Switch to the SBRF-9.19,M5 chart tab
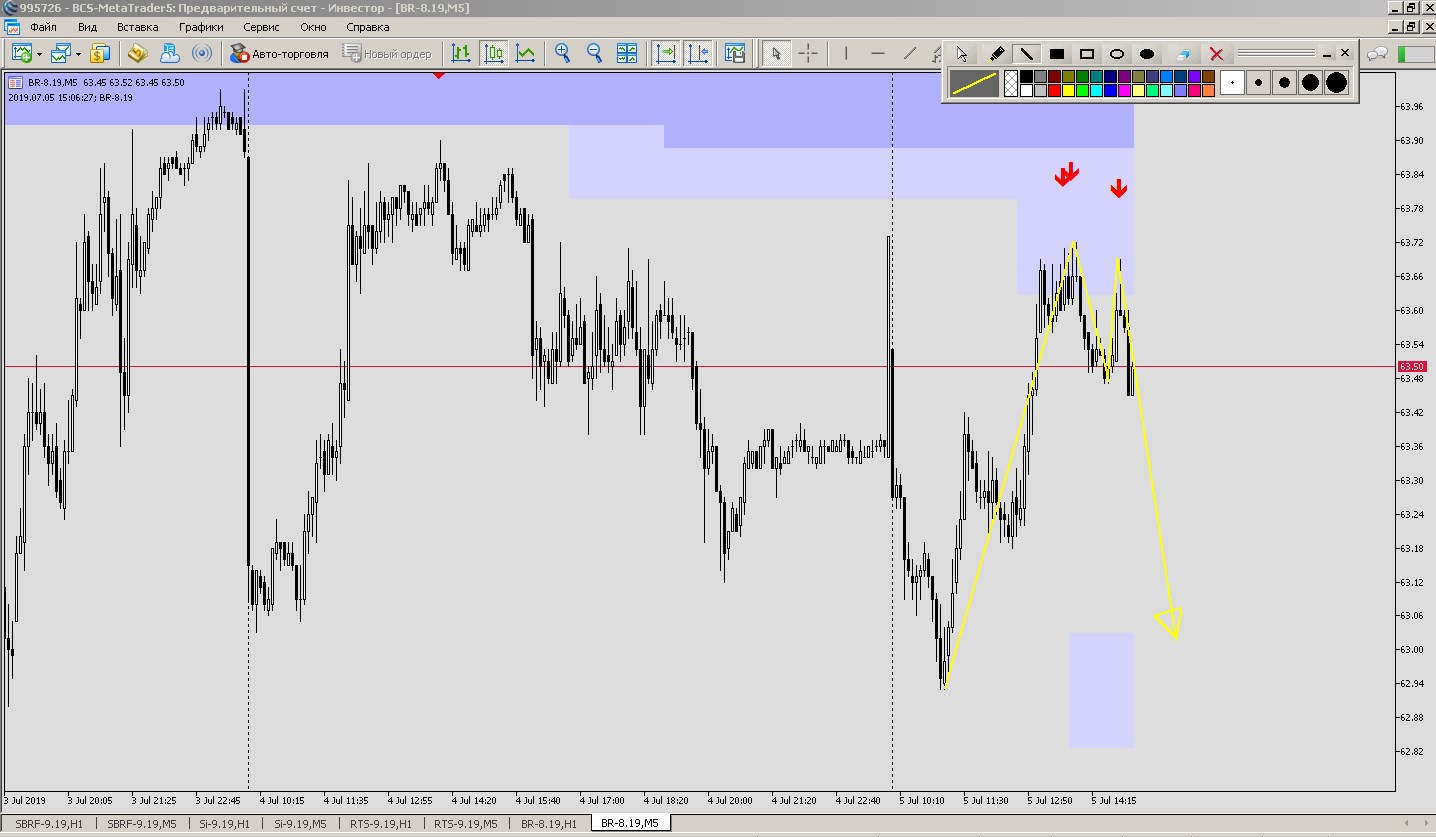The image size is (1436, 837). pyautogui.click(x=142, y=824)
